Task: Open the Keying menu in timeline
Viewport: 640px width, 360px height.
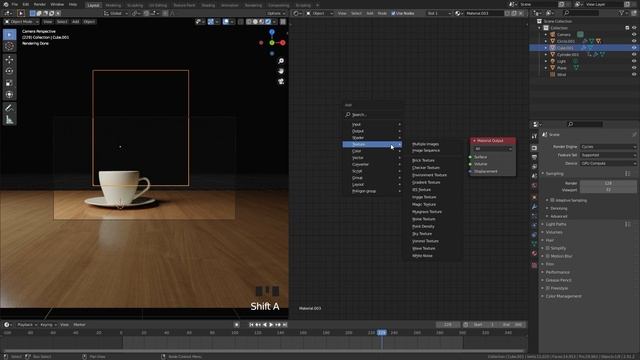Action: click(48, 325)
